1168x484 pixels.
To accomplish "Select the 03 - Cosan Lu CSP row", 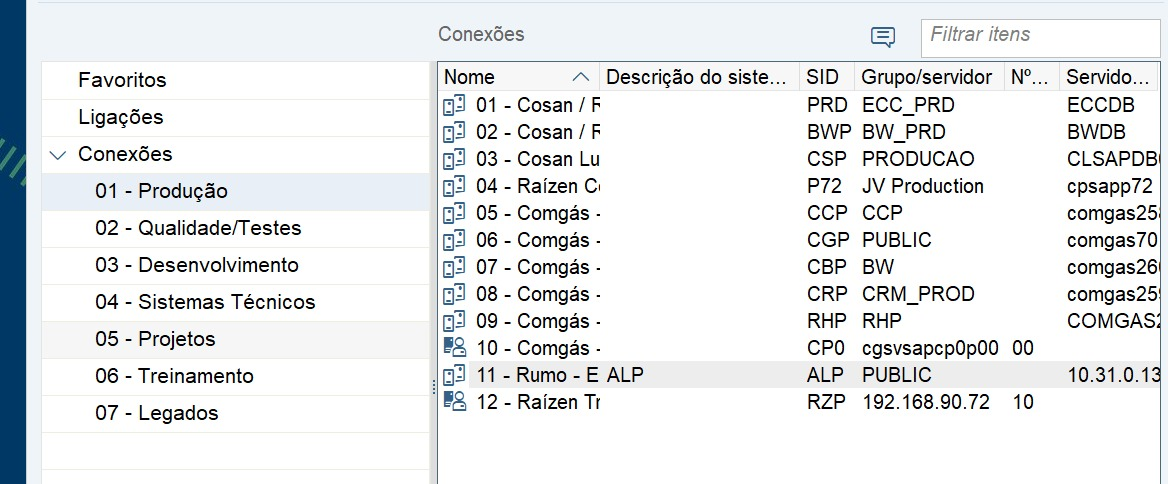I will tap(803, 159).
